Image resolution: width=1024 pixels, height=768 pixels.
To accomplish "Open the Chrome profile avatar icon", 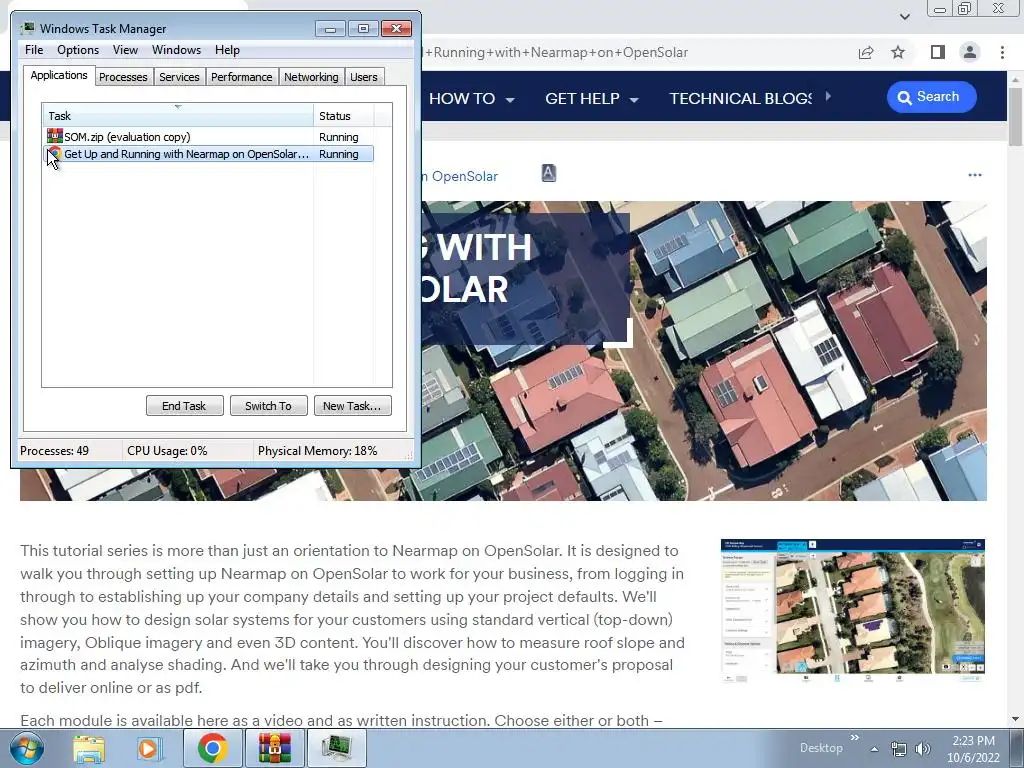I will tap(970, 52).
